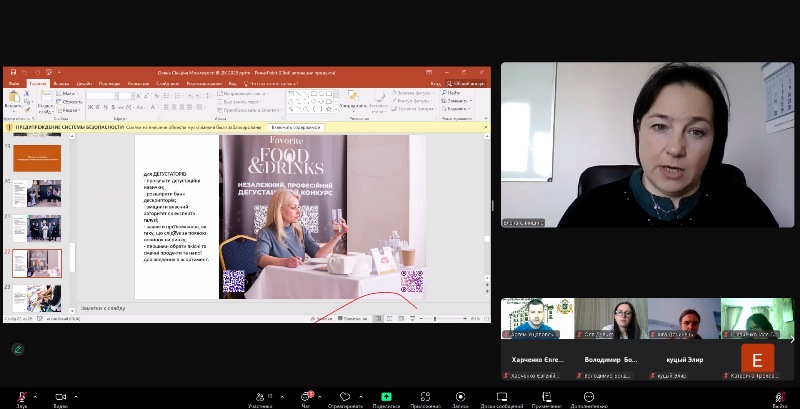The width and height of the screenshot is (800, 409).
Task: Toggle Zoom microphone mute (Звук)
Action: click(x=22, y=397)
